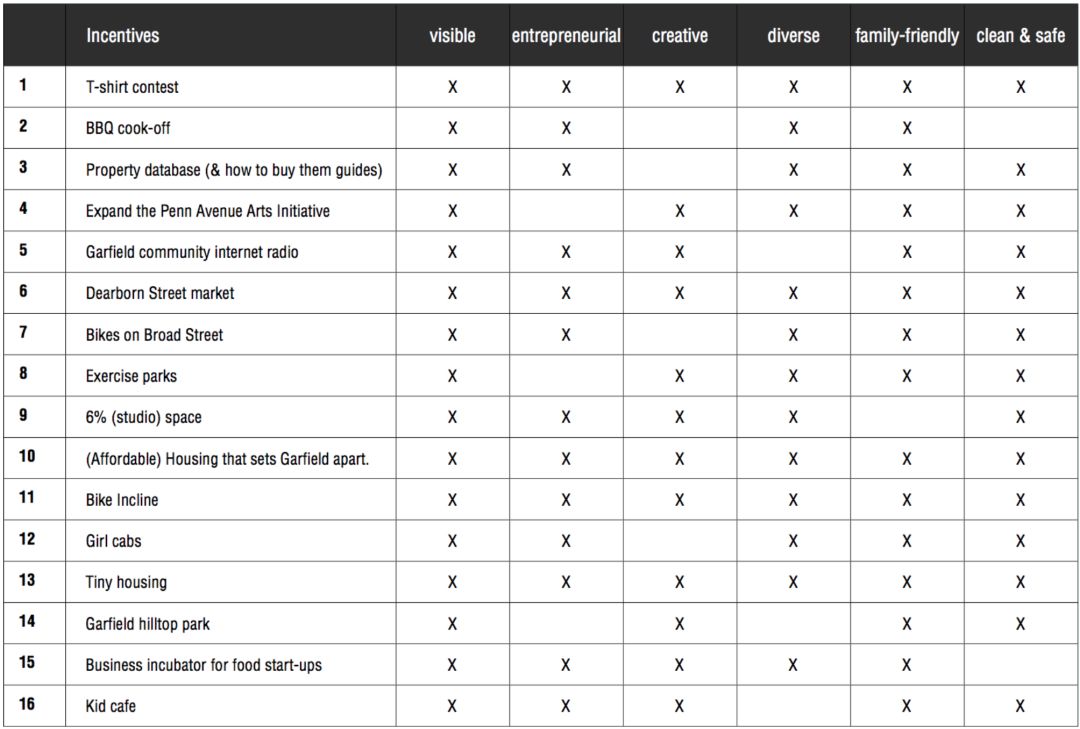Click the 'diverse' column header
This screenshot has width=1080, height=729.
(793, 36)
